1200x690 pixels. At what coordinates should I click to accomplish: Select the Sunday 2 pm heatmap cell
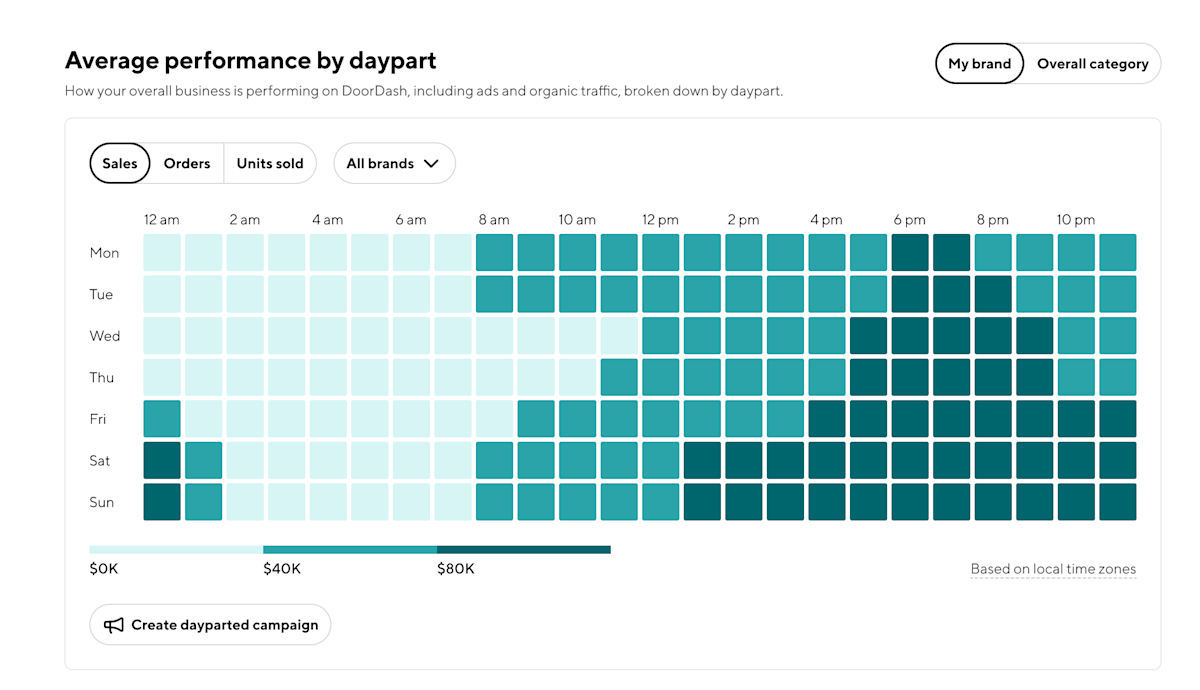coord(743,502)
